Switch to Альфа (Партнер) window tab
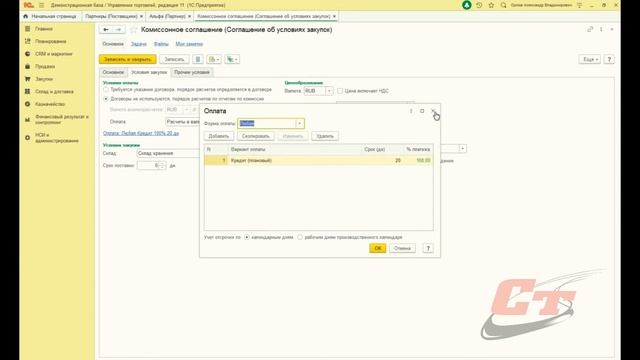Viewport: 640px width, 360px height. [x=167, y=16]
